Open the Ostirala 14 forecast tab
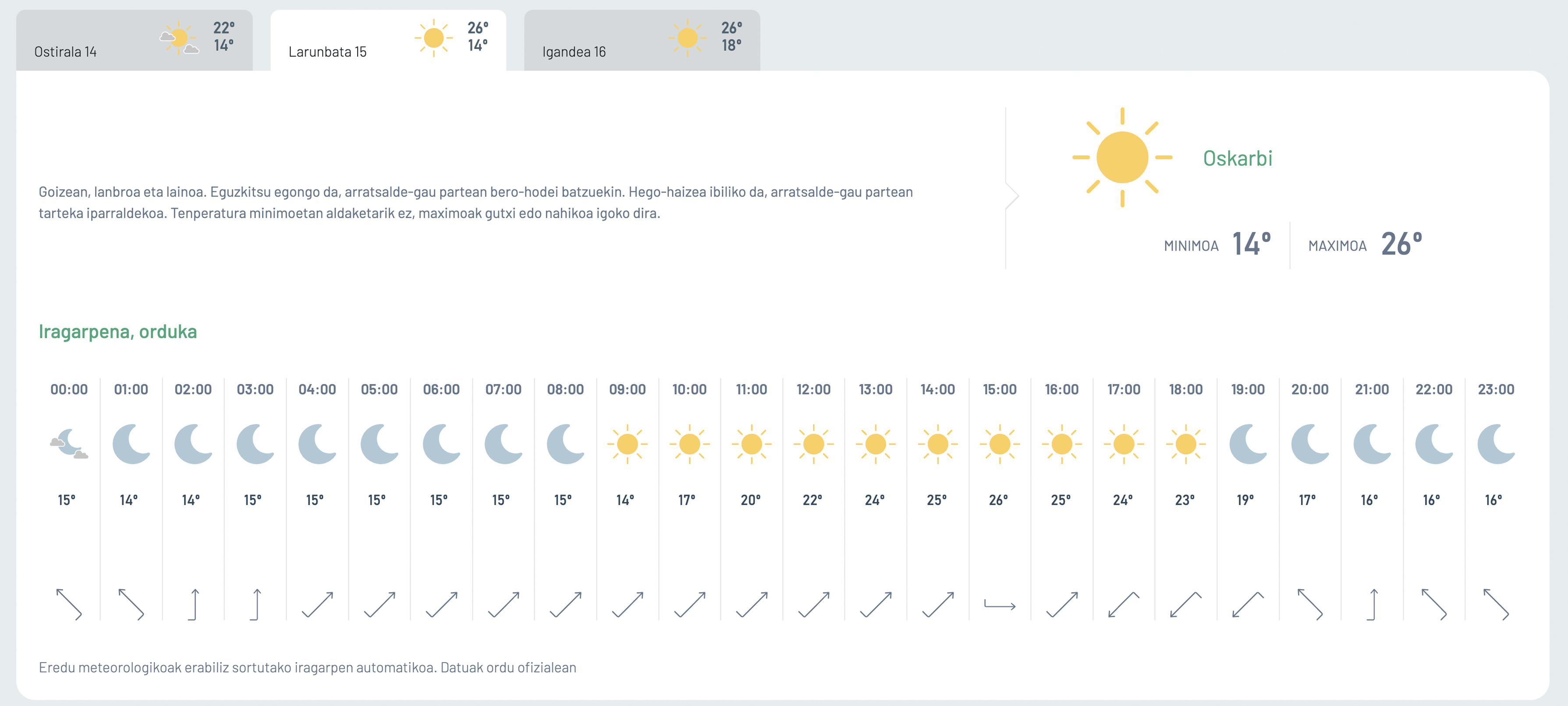The width and height of the screenshot is (1568, 706). click(134, 40)
